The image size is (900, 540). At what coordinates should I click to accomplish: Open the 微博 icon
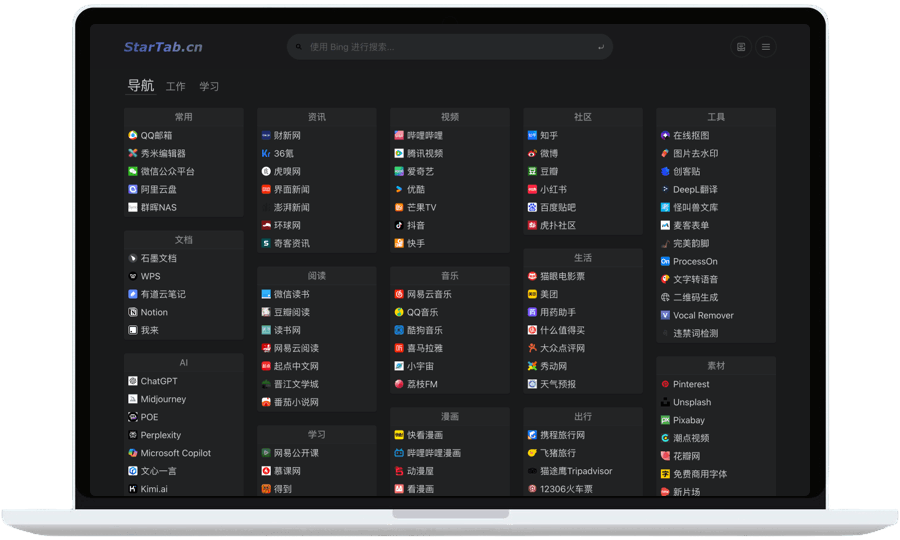(x=532, y=153)
